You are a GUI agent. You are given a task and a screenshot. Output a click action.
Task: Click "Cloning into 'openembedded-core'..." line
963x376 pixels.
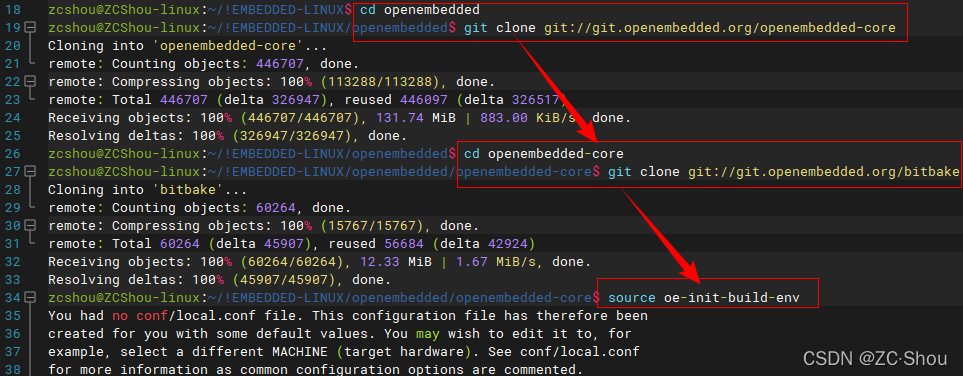click(187, 46)
